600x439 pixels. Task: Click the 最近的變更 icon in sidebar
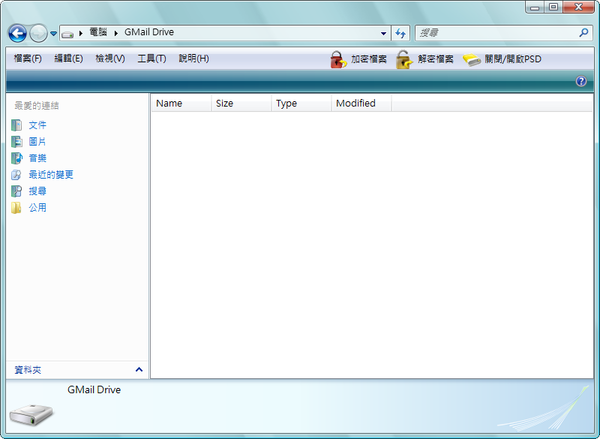click(16, 175)
